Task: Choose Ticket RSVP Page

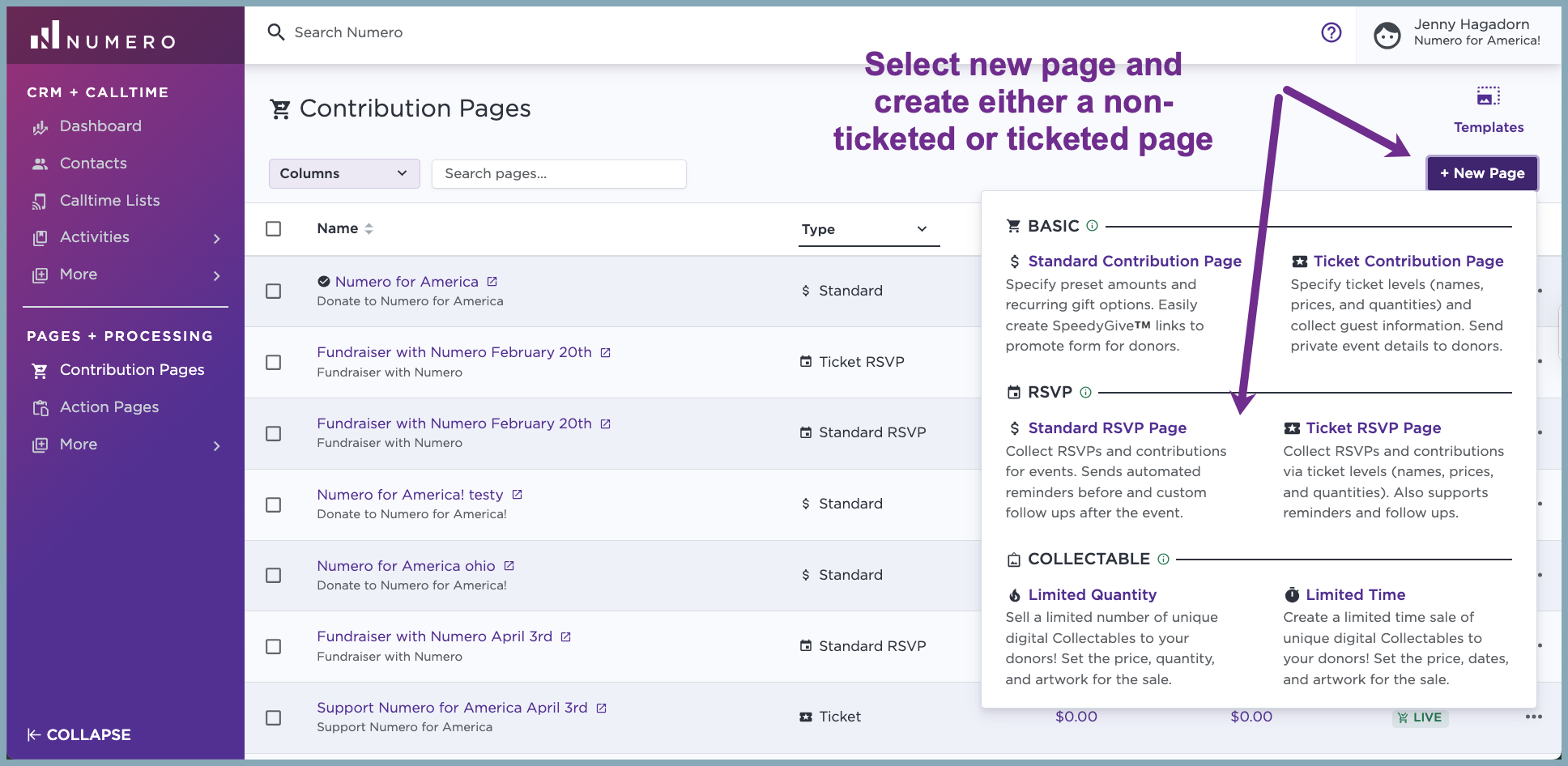Action: [1374, 428]
